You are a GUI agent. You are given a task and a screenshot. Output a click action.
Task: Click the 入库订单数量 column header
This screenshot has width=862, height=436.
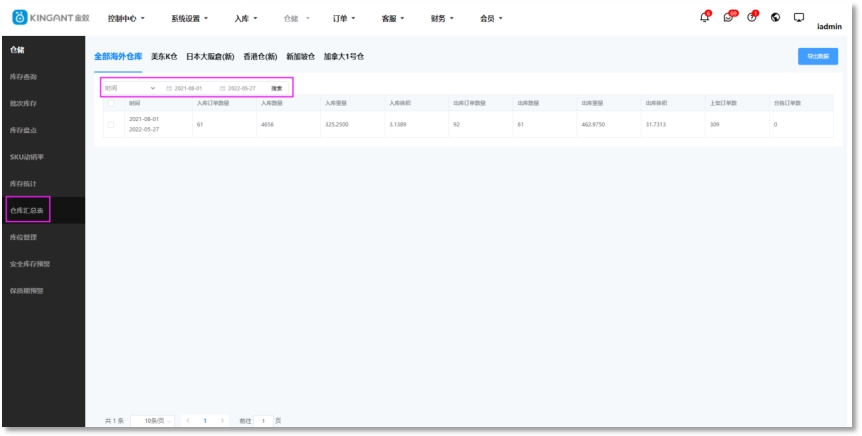coord(213,103)
